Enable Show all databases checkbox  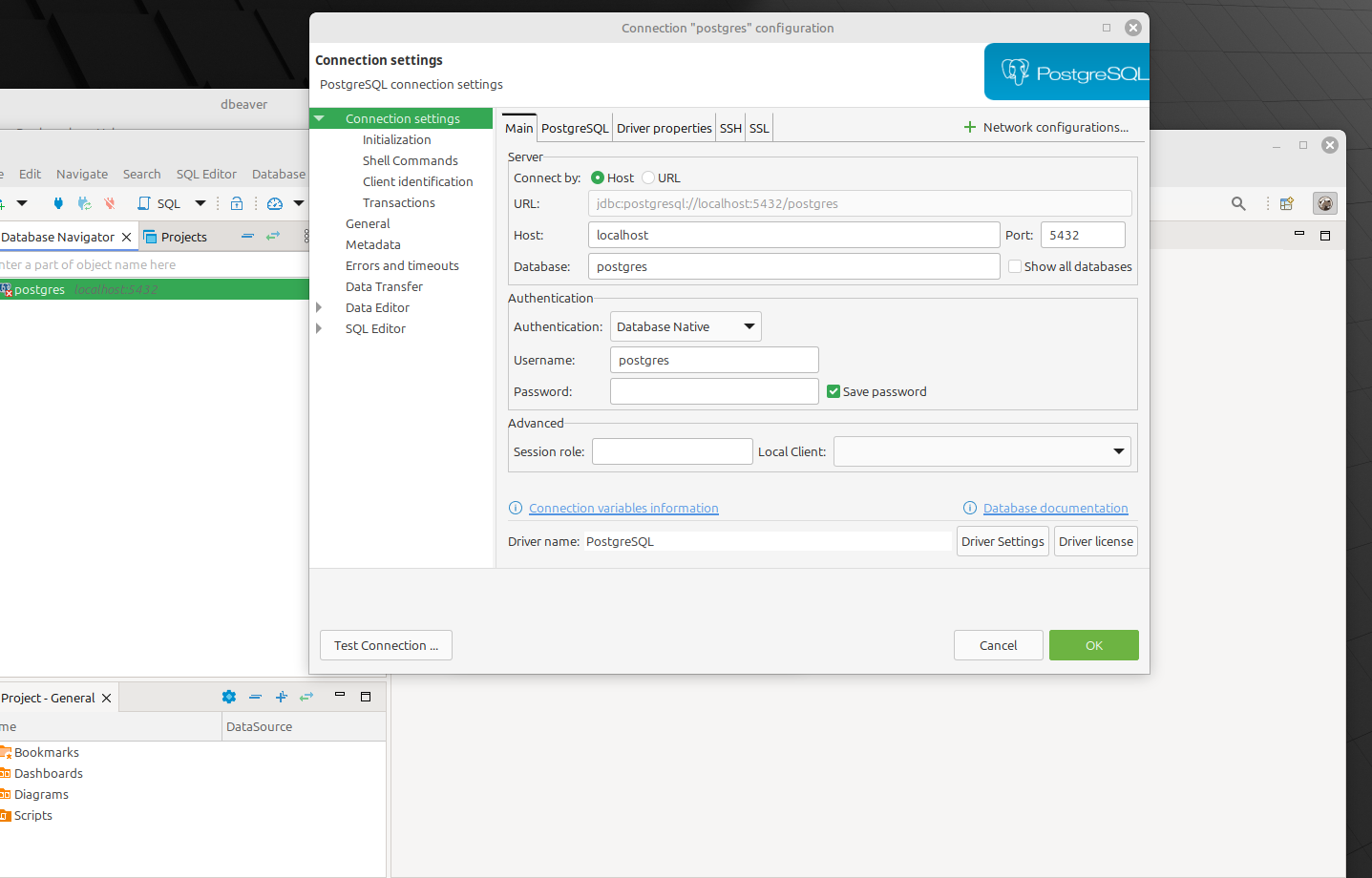click(x=1015, y=266)
